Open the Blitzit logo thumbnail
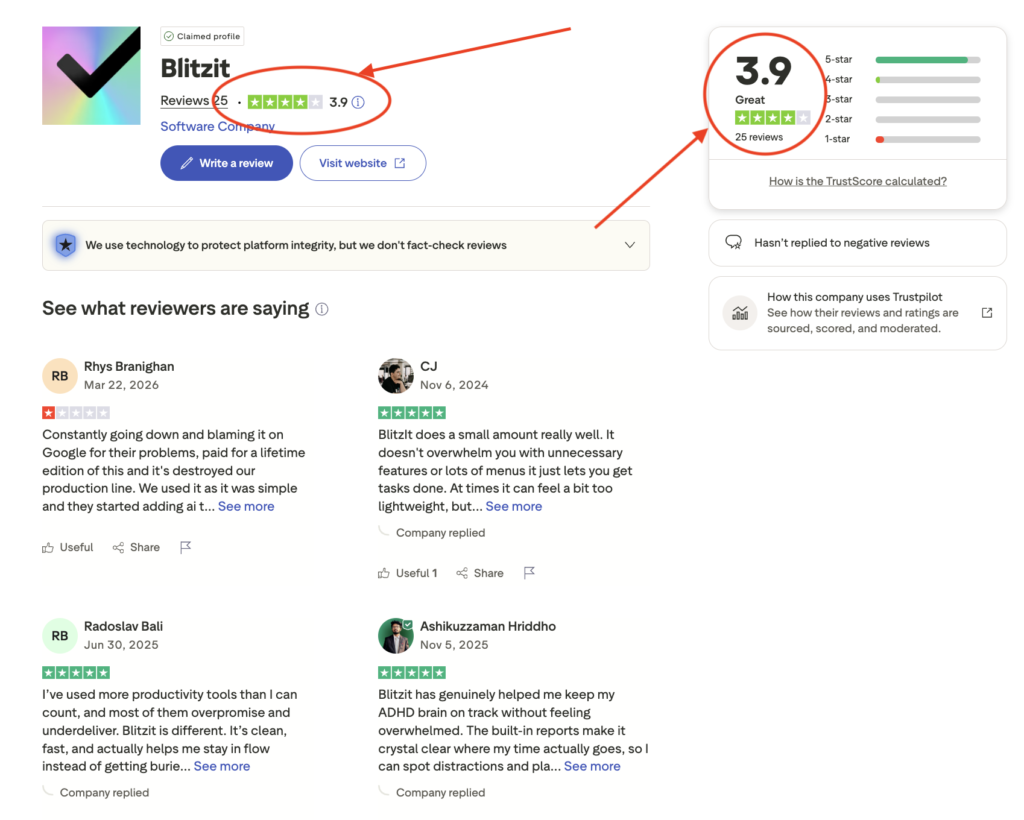1024x820 pixels. pos(91,76)
